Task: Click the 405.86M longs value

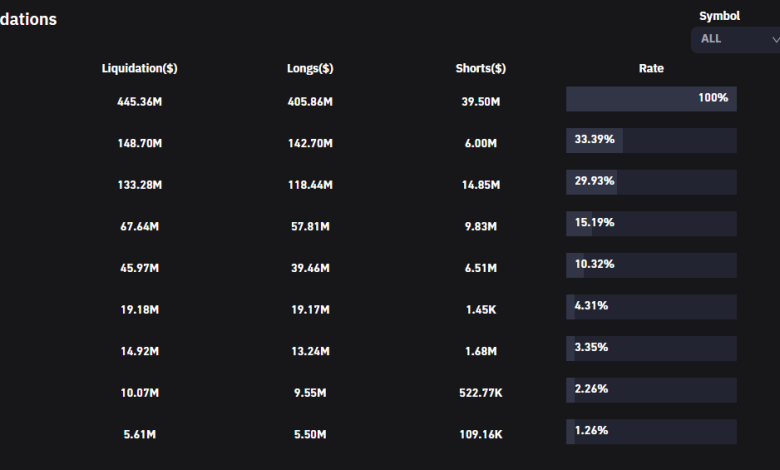Action: click(310, 102)
